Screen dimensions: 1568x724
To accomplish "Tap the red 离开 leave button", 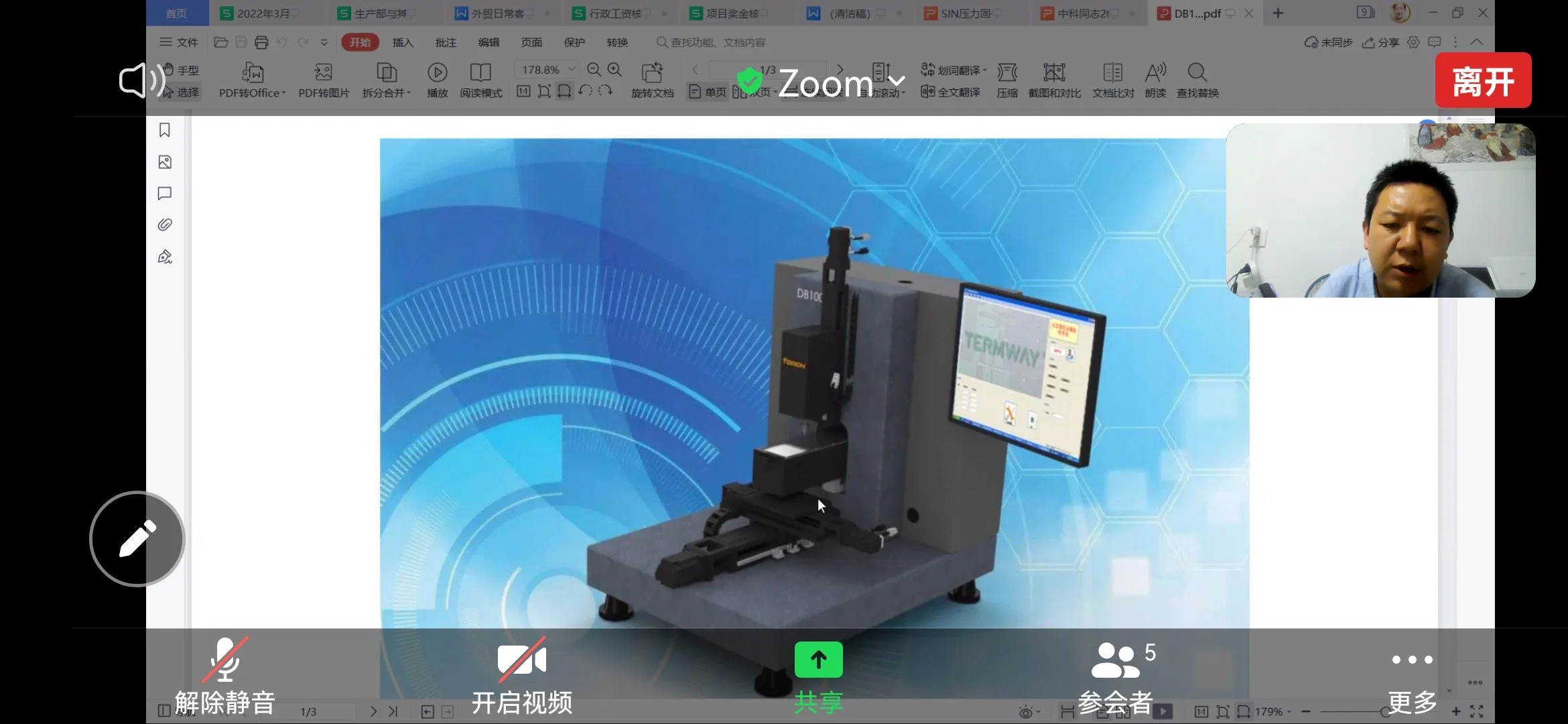I will 1483,80.
